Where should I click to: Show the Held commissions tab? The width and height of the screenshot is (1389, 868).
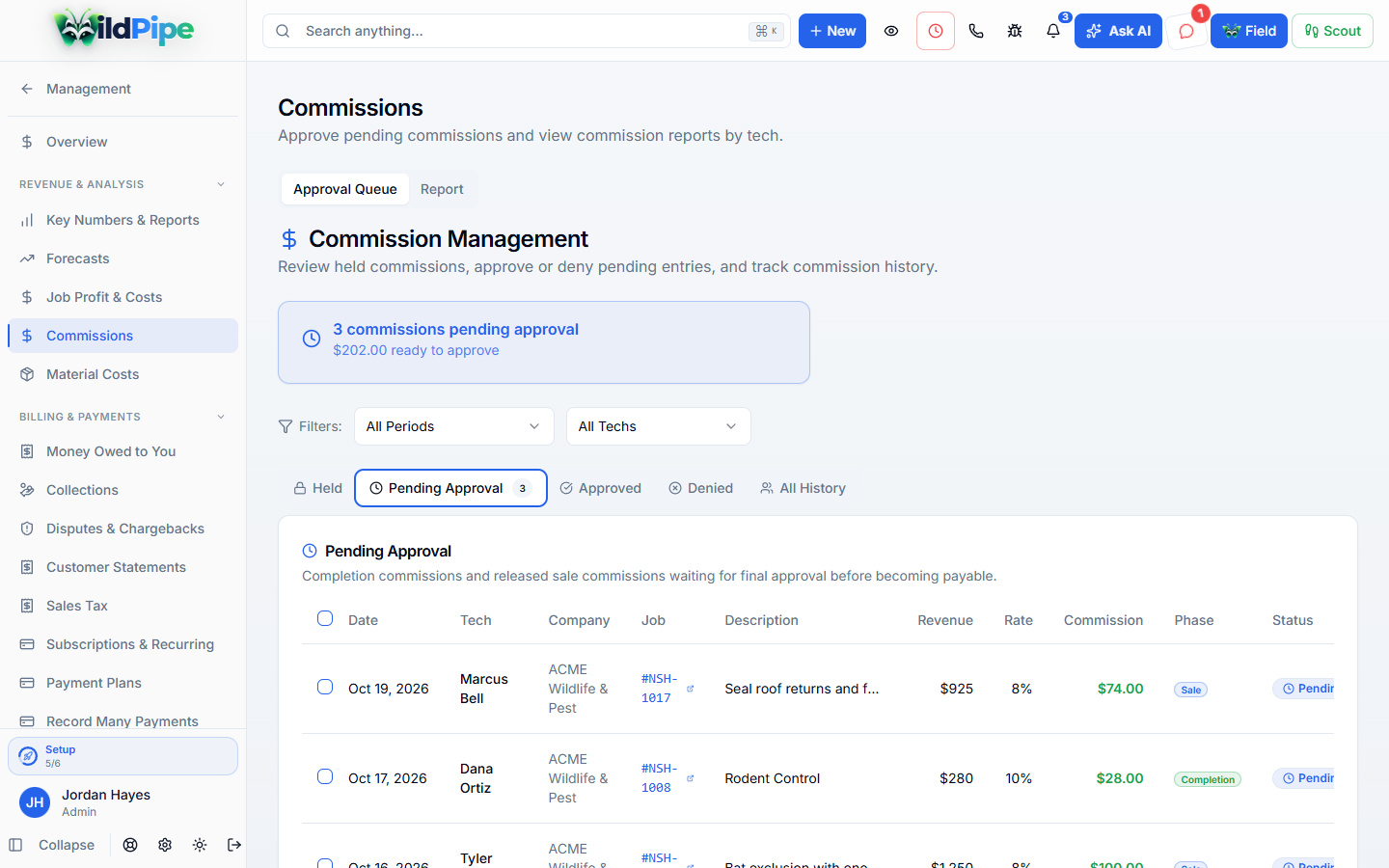point(317,488)
